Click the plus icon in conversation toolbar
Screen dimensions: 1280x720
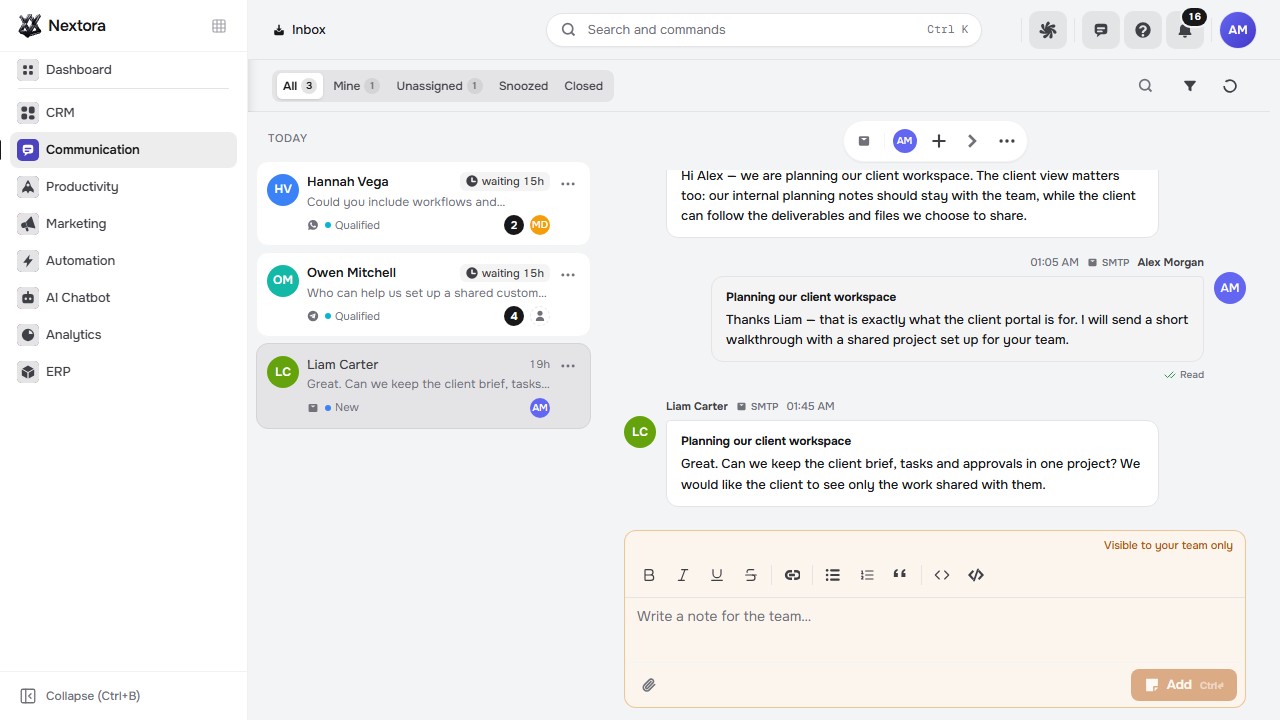pyautogui.click(x=939, y=141)
